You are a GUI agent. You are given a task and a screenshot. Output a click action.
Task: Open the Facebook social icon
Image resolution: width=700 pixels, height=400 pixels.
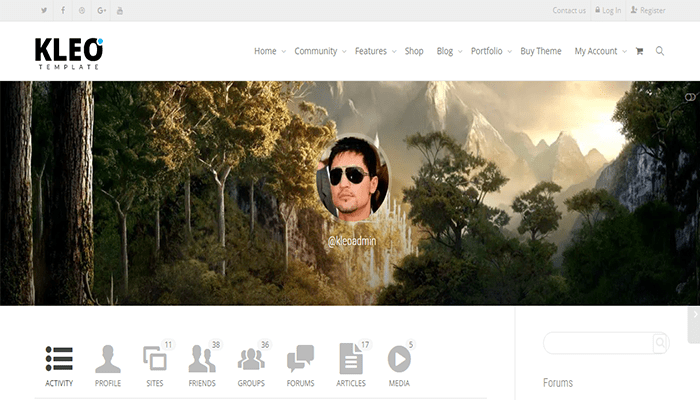tap(63, 10)
